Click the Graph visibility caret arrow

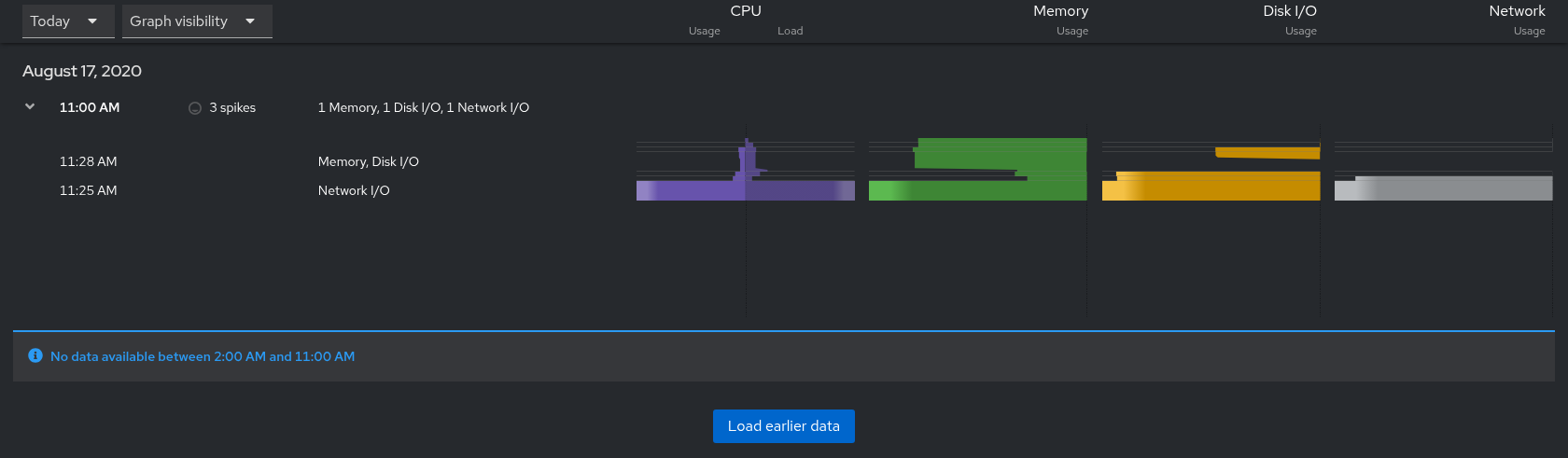(250, 21)
